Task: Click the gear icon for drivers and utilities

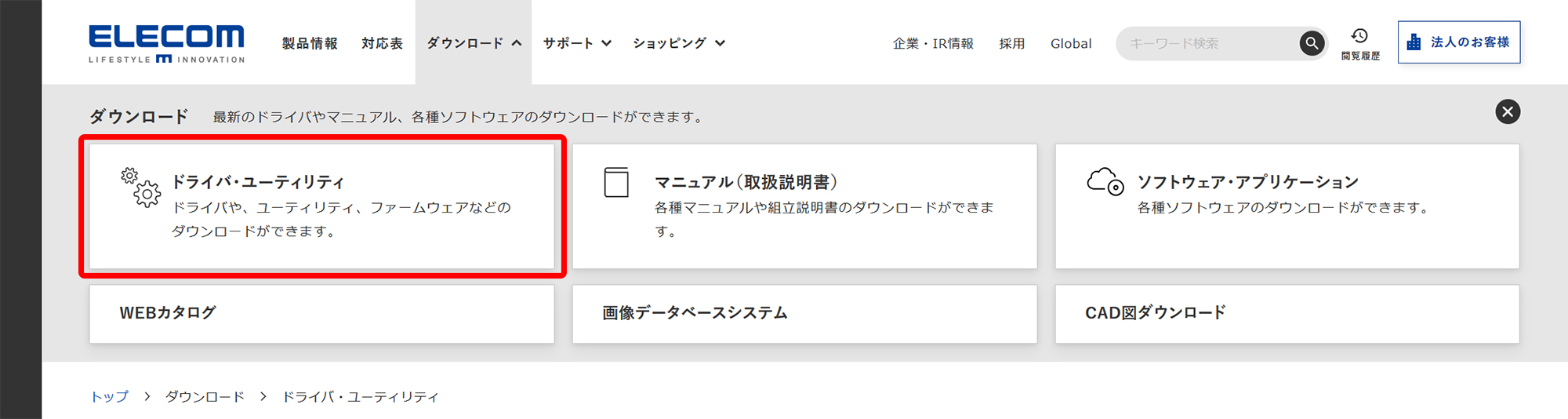Action: coord(141,187)
